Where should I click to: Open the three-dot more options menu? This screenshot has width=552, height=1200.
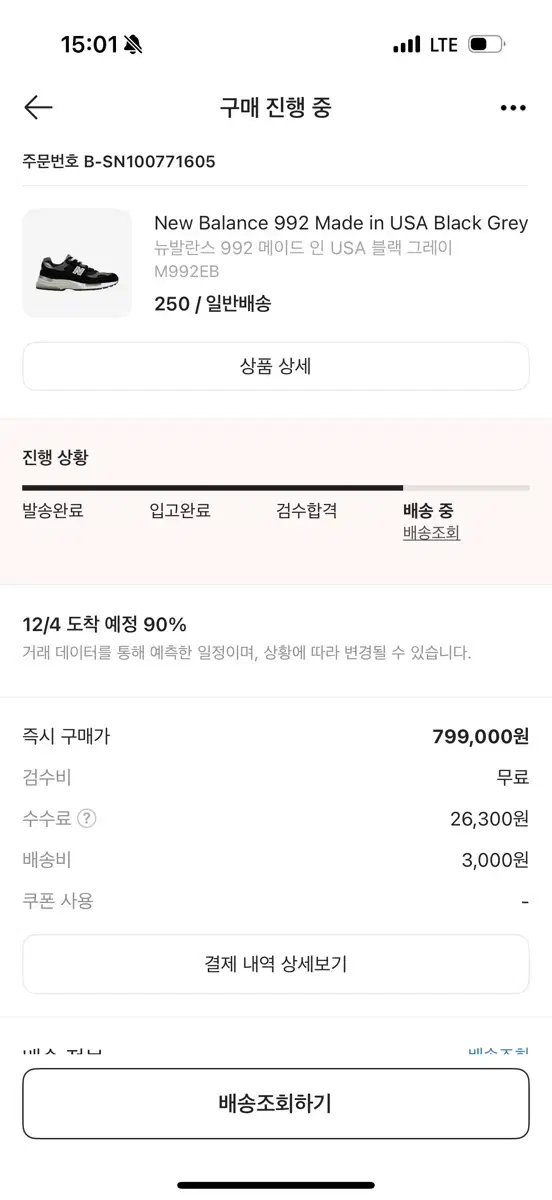pos(513,108)
